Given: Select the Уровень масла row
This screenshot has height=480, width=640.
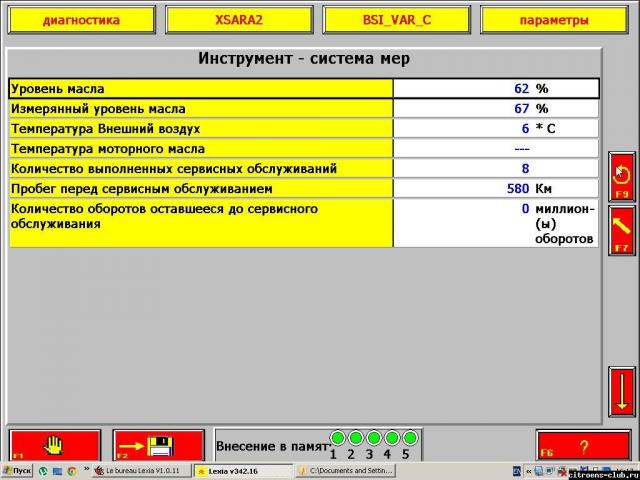Looking at the screenshot, I should (x=304, y=89).
